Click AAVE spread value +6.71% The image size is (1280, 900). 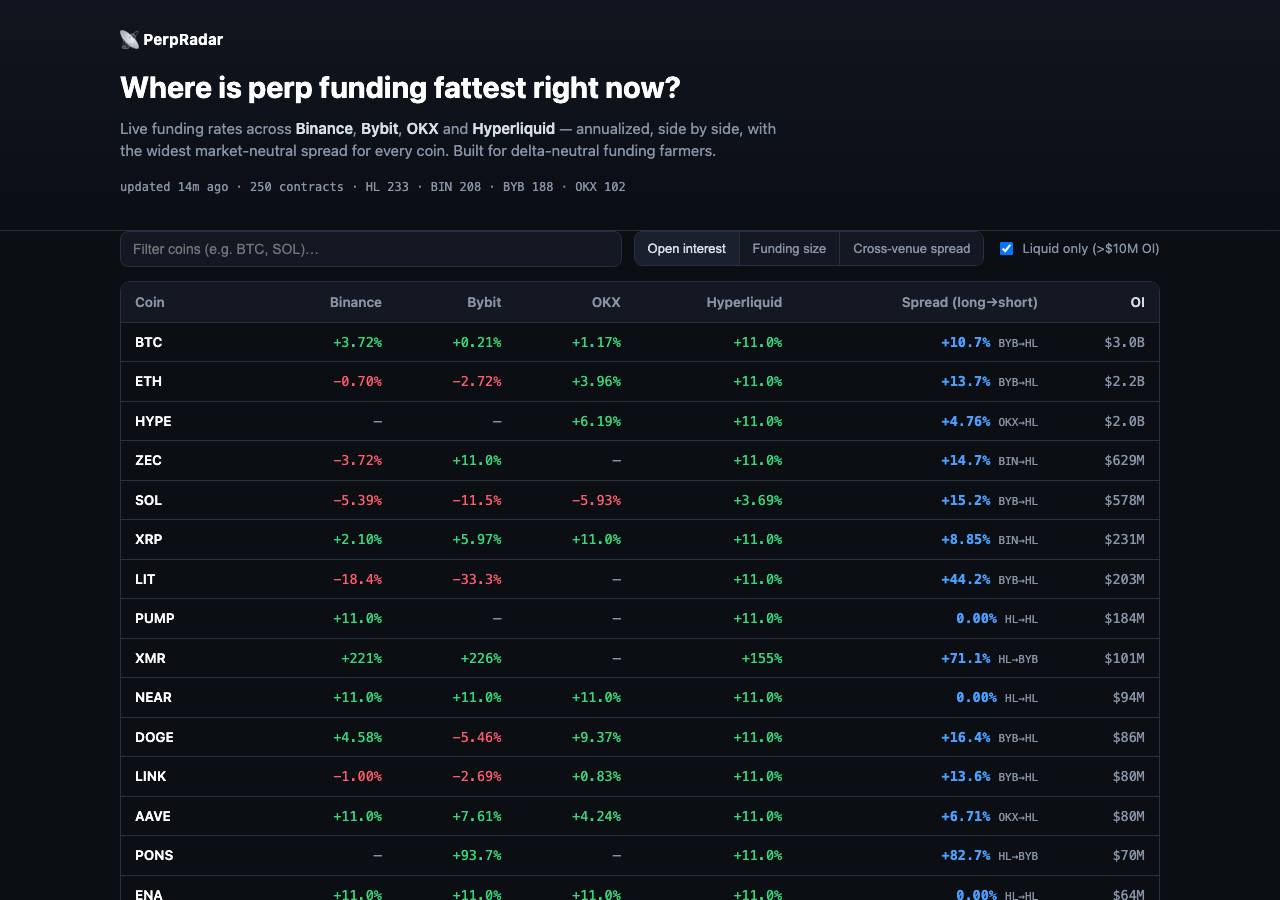[966, 816]
